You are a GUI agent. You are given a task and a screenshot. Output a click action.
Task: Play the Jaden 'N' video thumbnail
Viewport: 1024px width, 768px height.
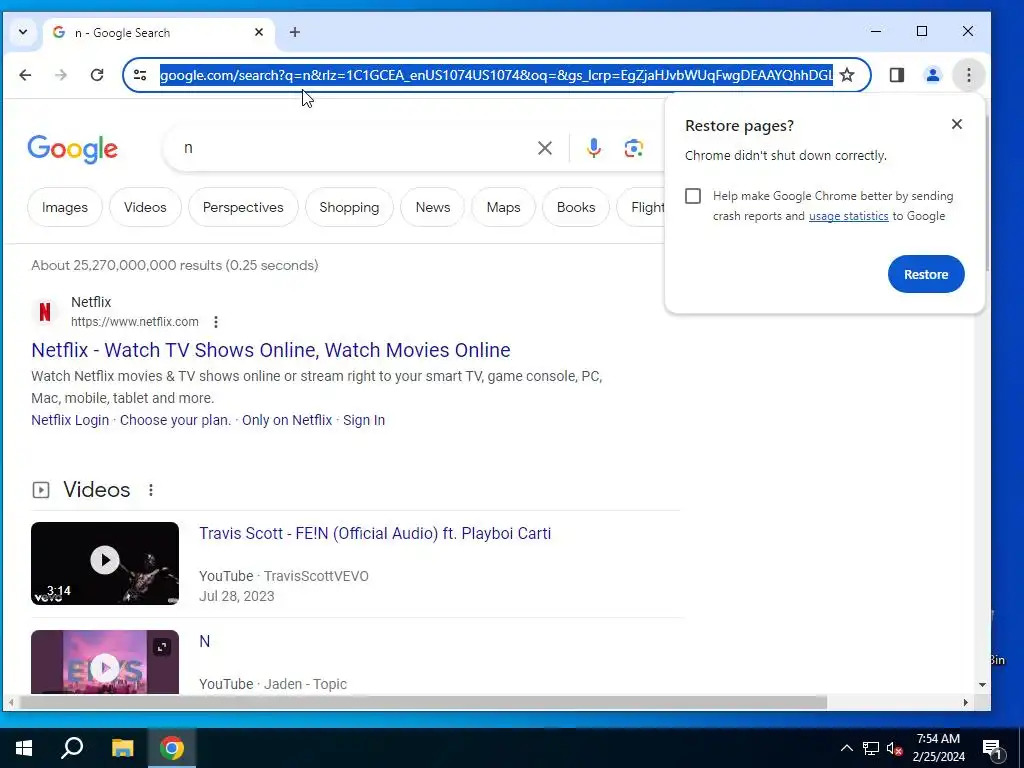pyautogui.click(x=104, y=662)
